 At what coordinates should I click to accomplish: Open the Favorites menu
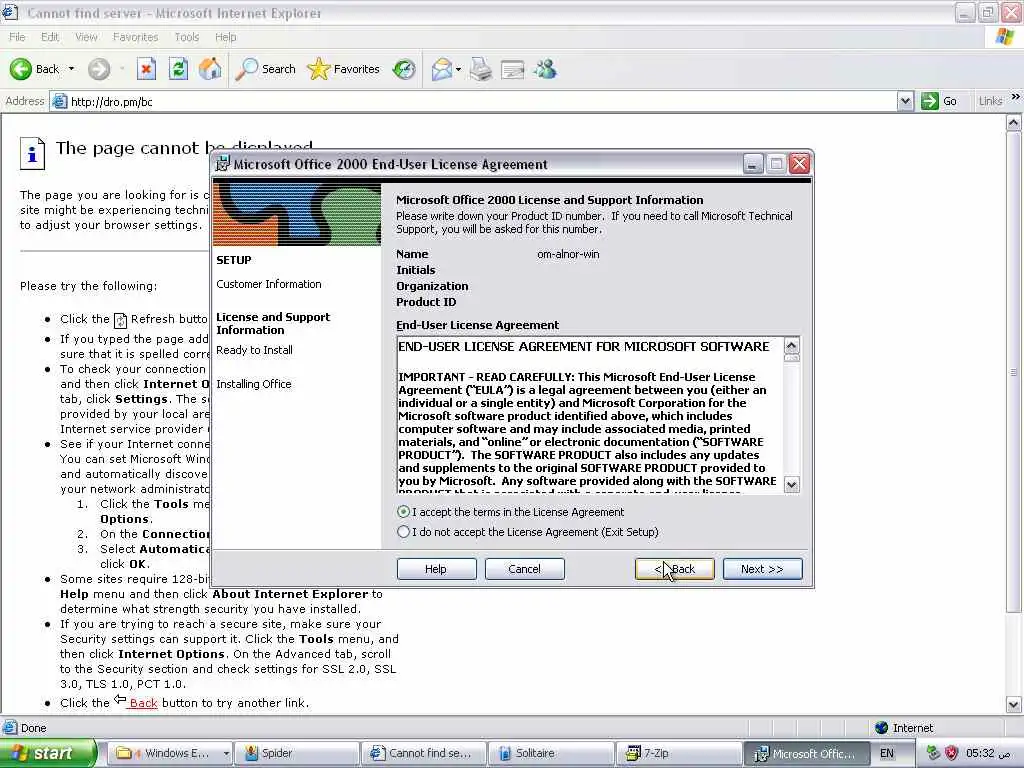pos(135,37)
